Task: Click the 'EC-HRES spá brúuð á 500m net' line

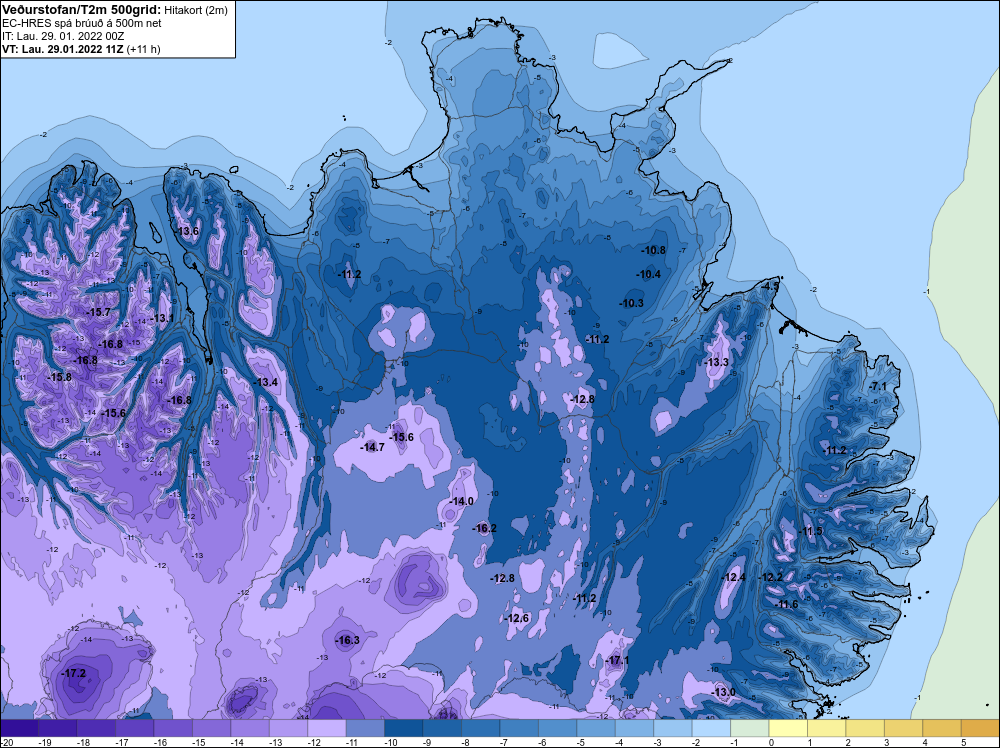Action: click(x=82, y=23)
